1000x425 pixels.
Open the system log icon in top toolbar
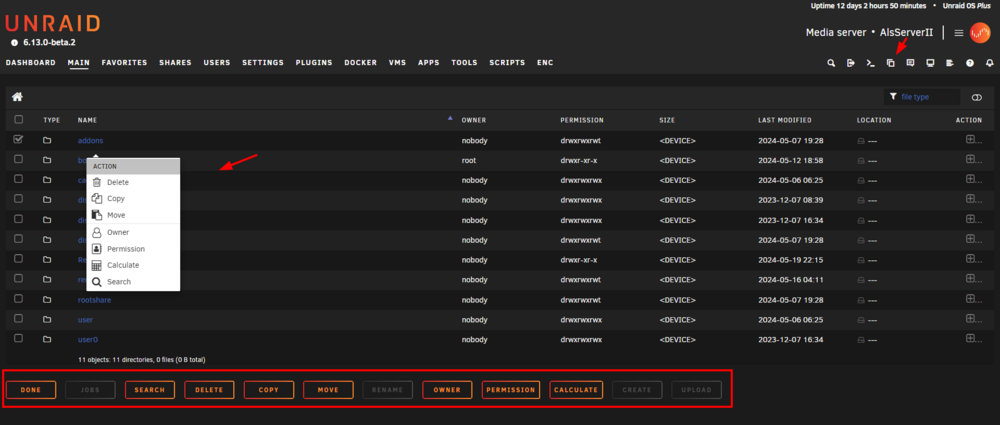pos(950,63)
